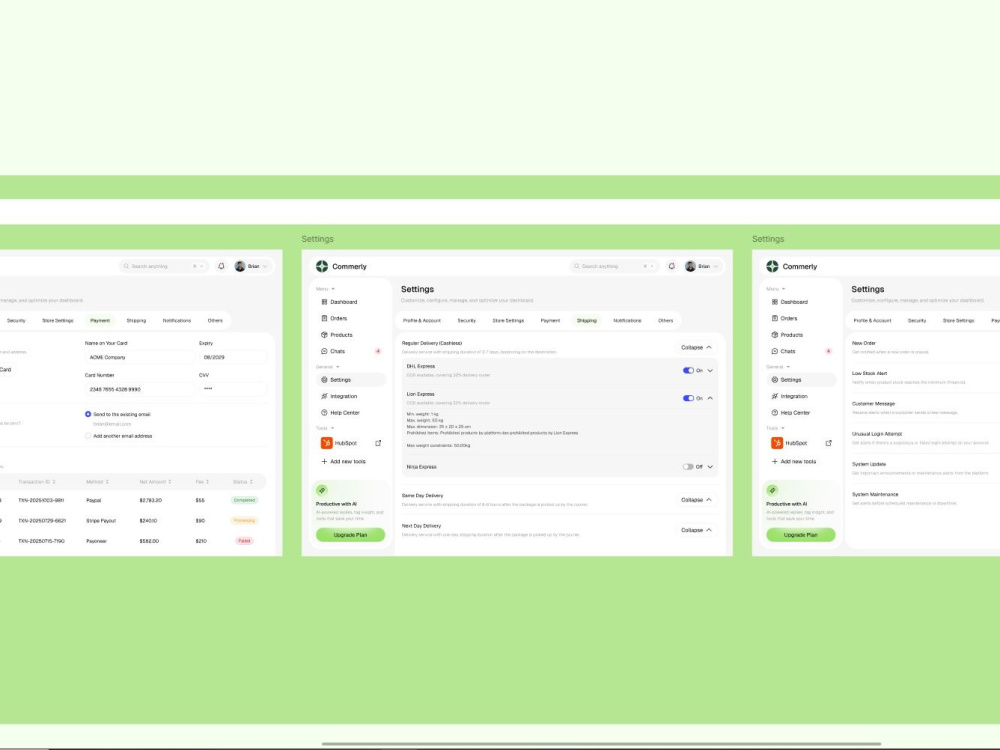Open Dashboard icon in middle frame sidebar

click(x=324, y=302)
